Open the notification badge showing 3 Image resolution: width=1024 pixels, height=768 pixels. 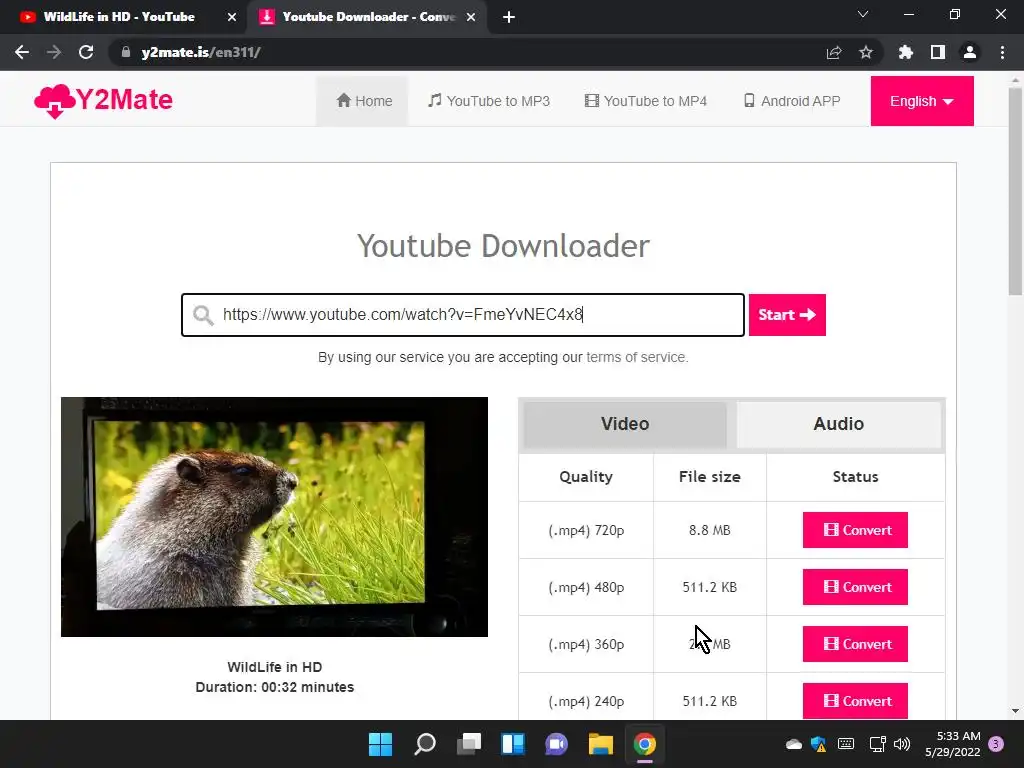coord(996,744)
